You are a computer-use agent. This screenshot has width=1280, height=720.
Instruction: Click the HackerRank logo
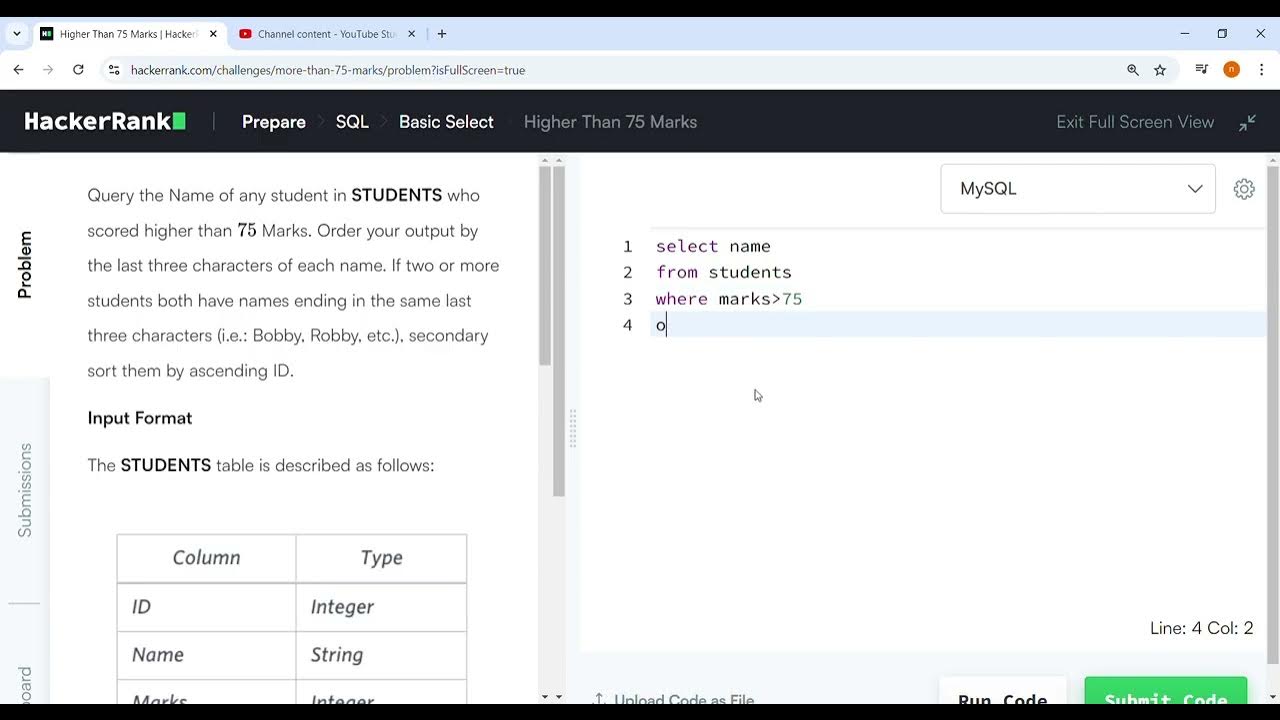(105, 122)
